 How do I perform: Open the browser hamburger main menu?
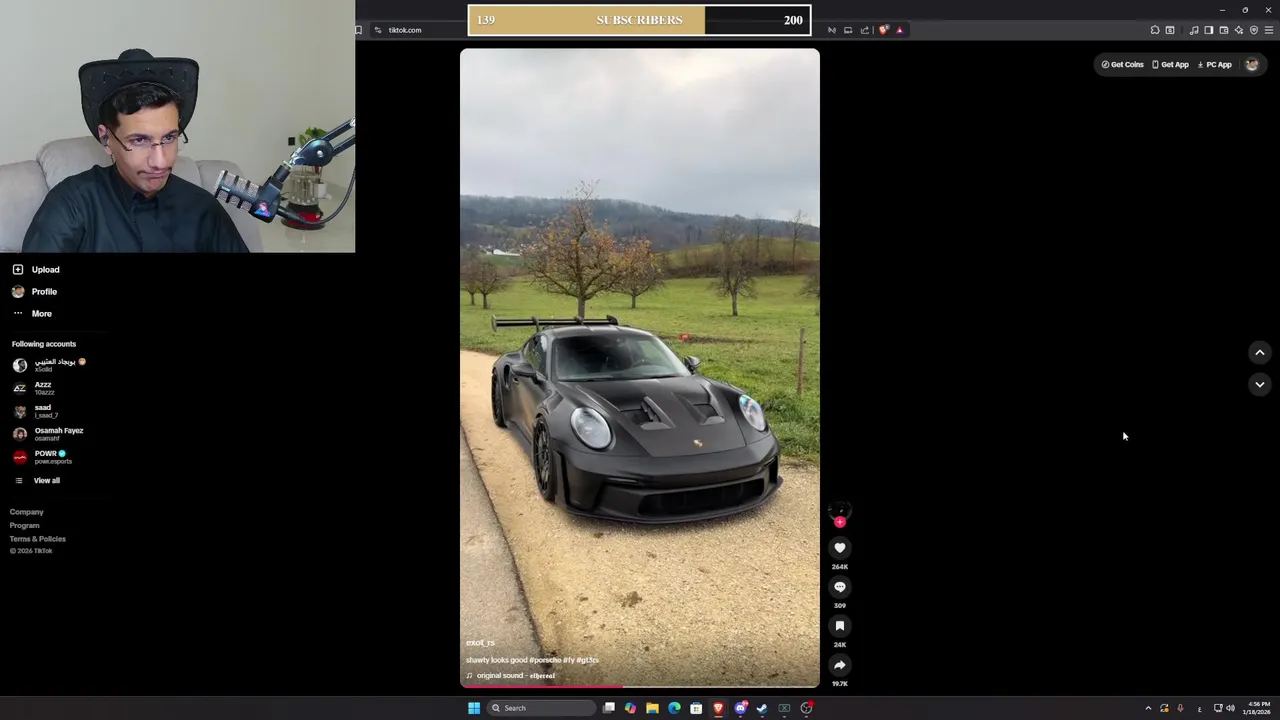pyautogui.click(x=1269, y=30)
